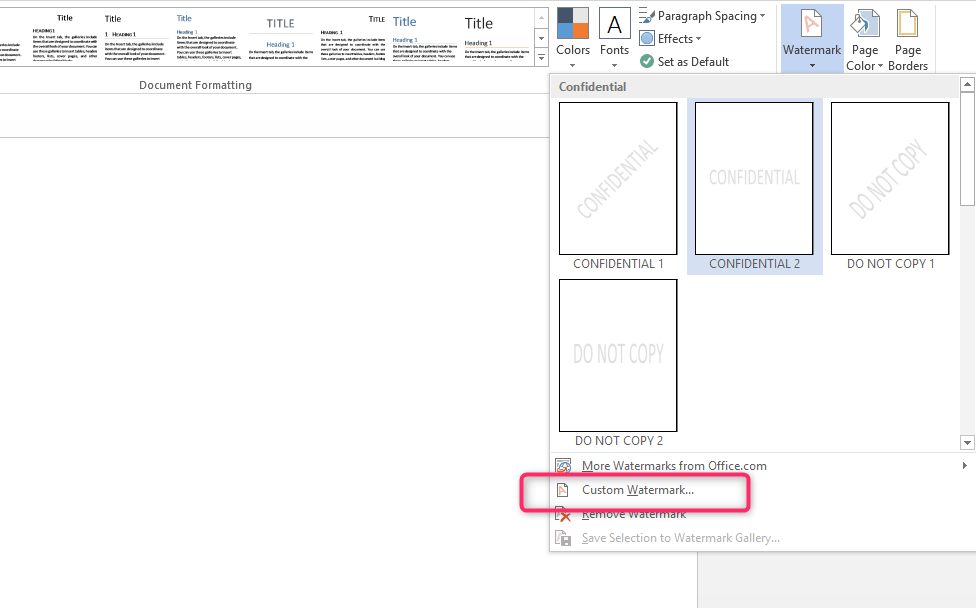This screenshot has width=976, height=608.
Task: Click the Effects option
Action: point(671,38)
